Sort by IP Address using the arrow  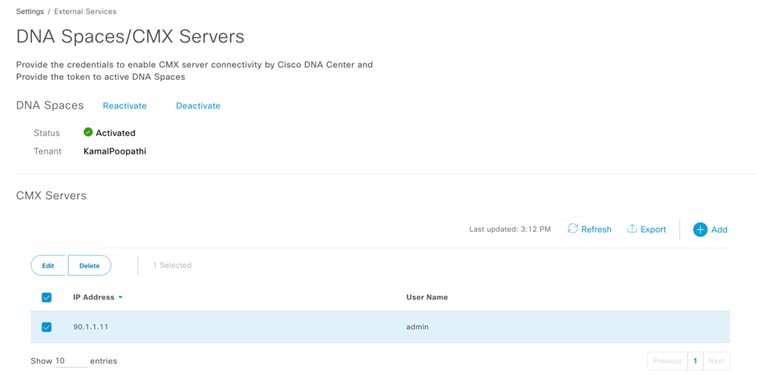point(120,297)
